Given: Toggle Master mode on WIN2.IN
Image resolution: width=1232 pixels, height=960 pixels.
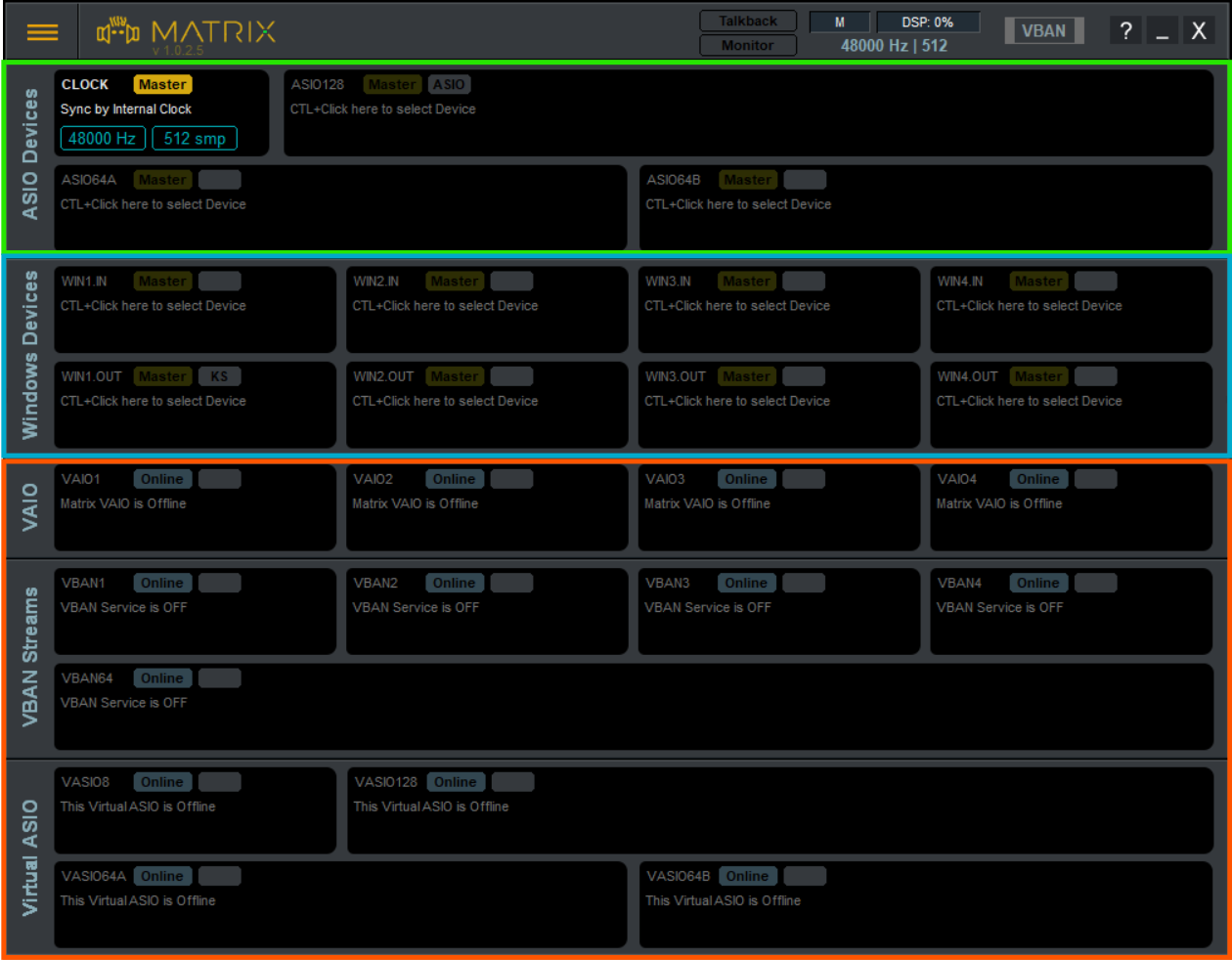Looking at the screenshot, I should tap(454, 281).
